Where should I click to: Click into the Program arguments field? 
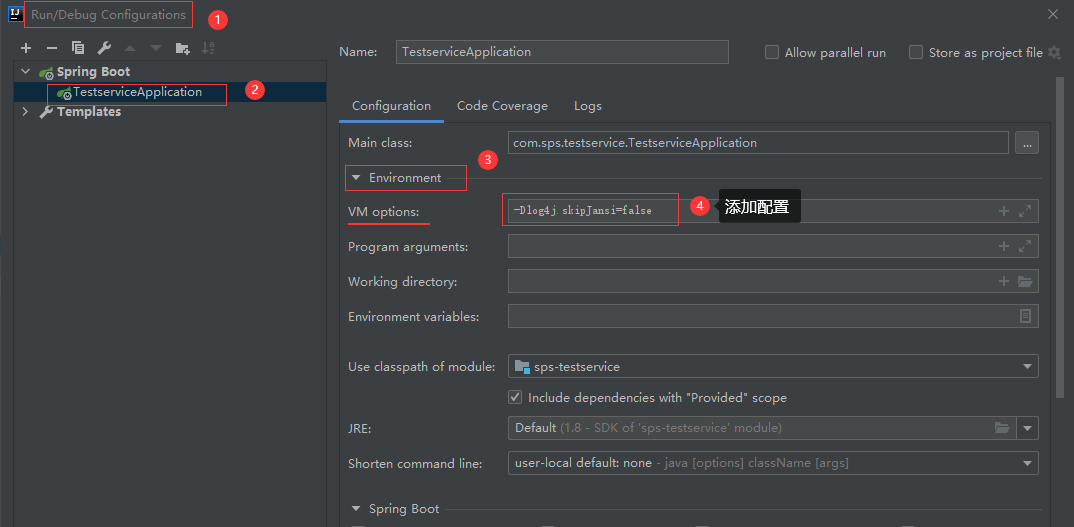tap(773, 246)
